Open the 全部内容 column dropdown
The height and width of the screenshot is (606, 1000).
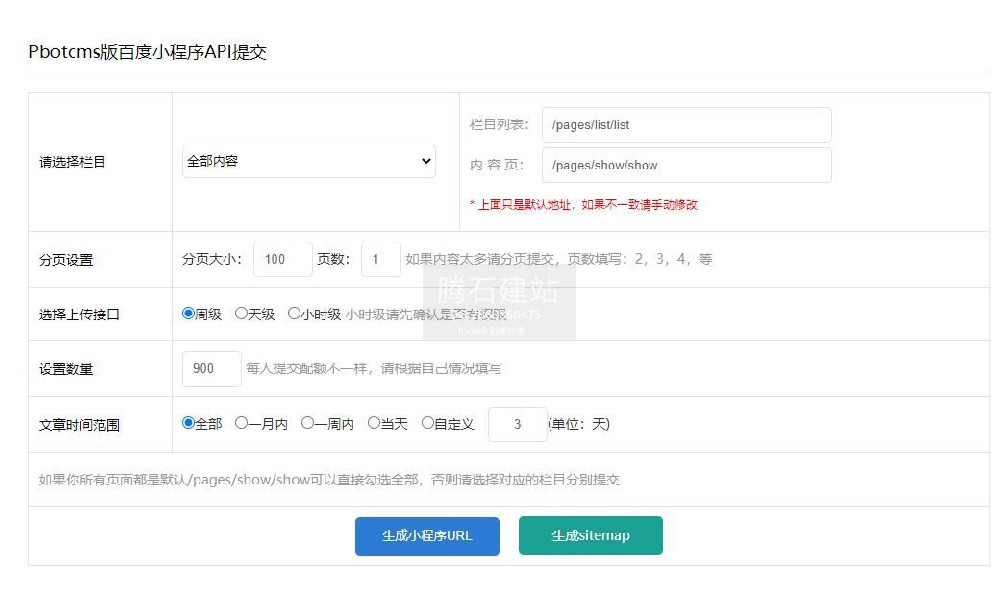308,161
